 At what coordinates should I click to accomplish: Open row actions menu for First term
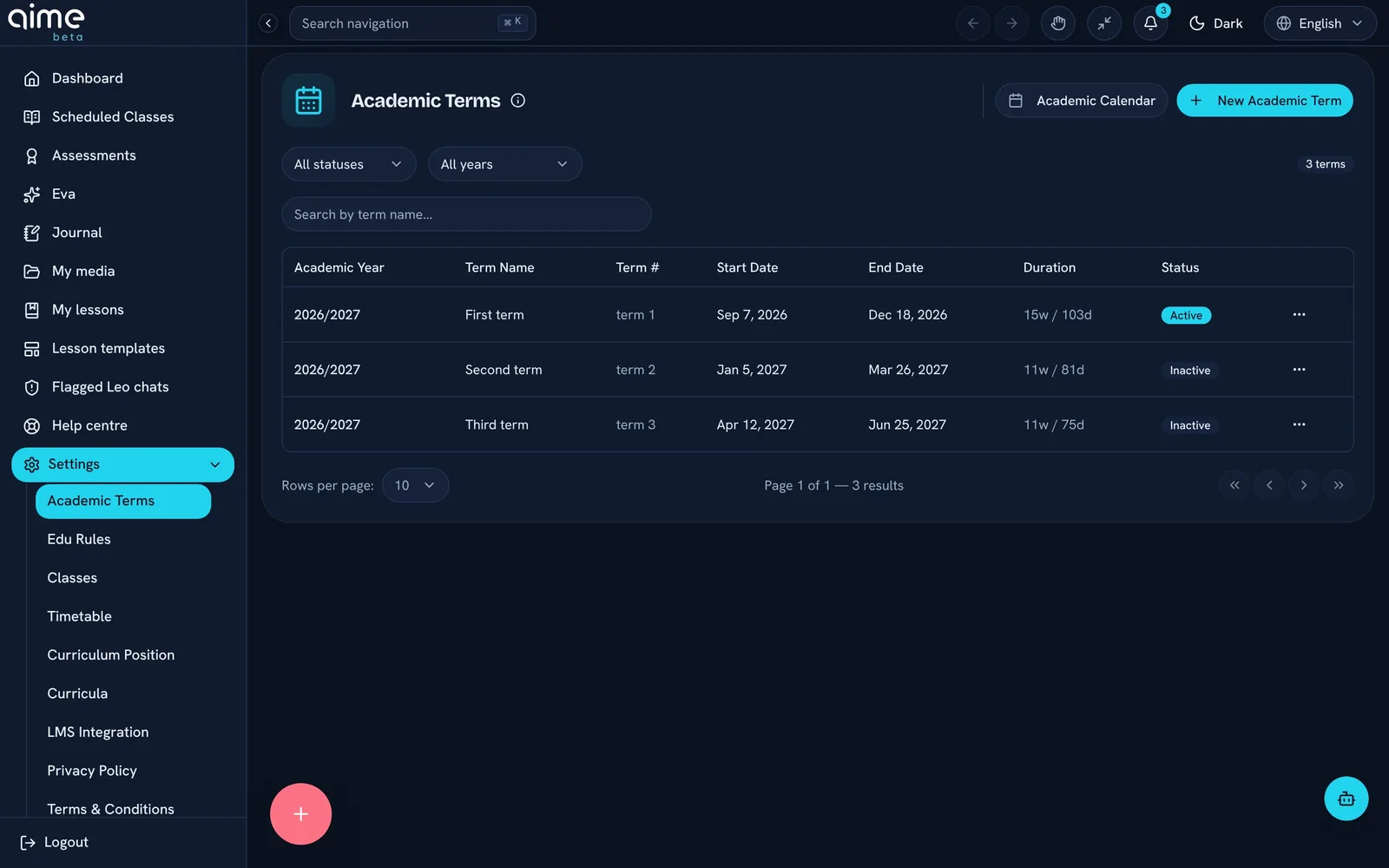click(x=1299, y=314)
